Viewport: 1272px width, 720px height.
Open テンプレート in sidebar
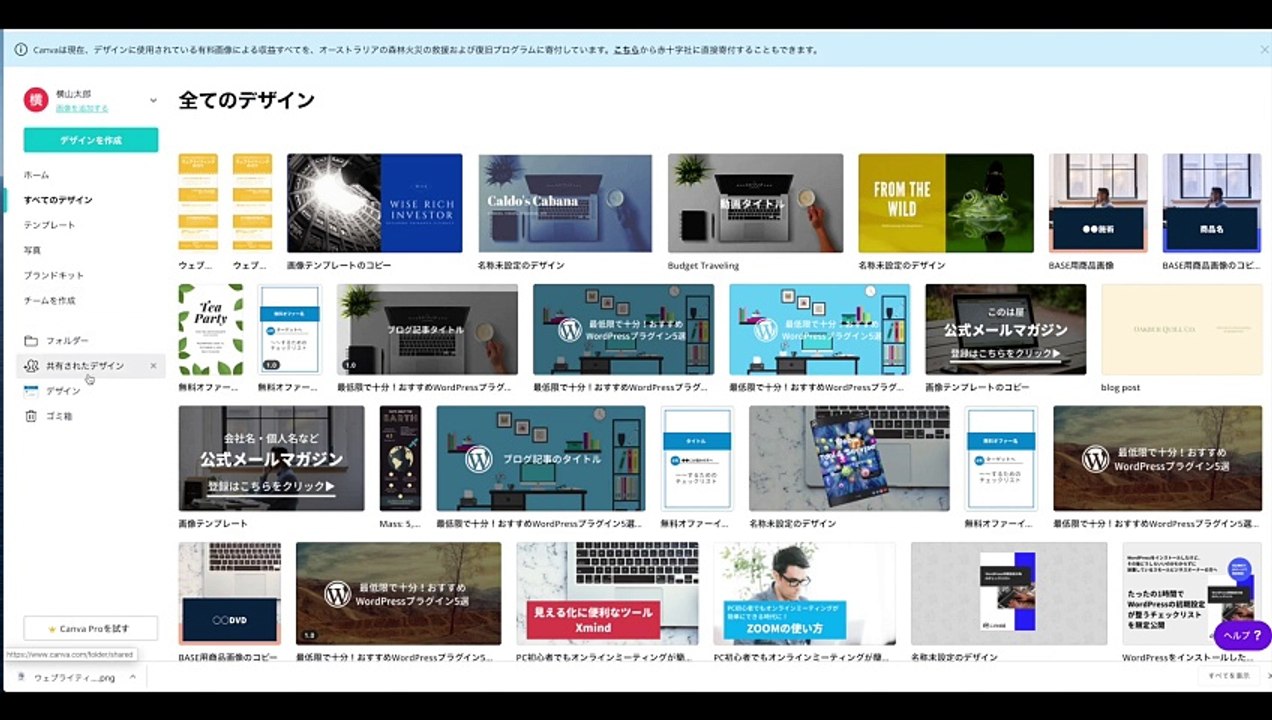pos(49,225)
